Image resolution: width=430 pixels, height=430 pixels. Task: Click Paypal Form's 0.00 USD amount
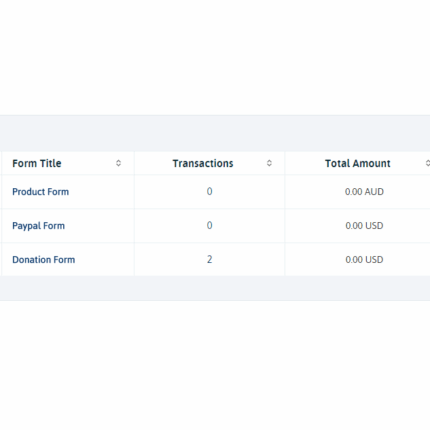click(364, 226)
